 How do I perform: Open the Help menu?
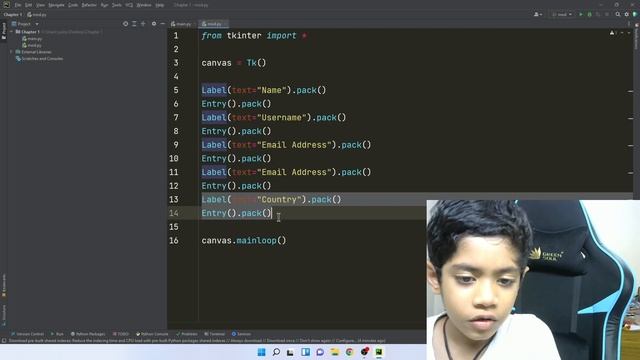point(160,5)
